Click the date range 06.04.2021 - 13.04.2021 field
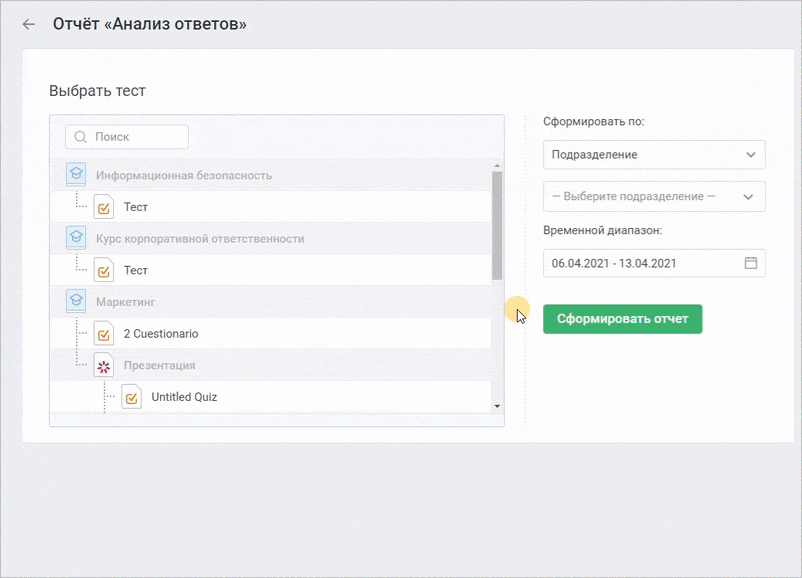802x578 pixels. point(654,263)
